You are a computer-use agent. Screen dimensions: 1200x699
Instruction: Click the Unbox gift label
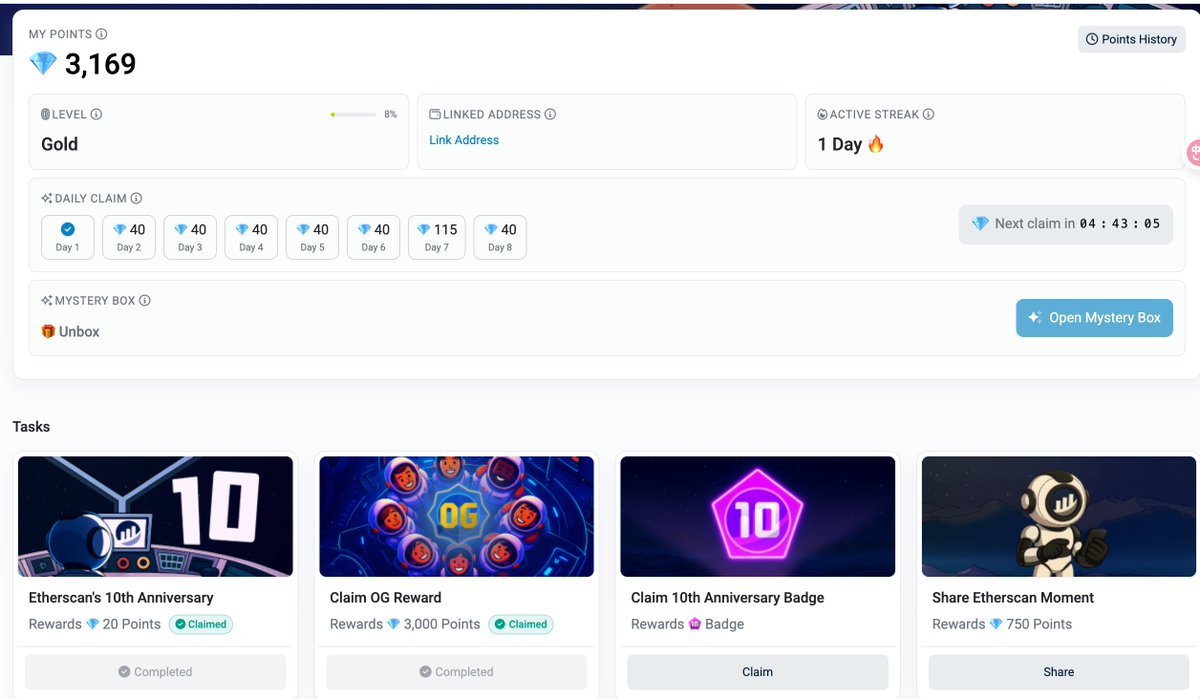(x=70, y=331)
